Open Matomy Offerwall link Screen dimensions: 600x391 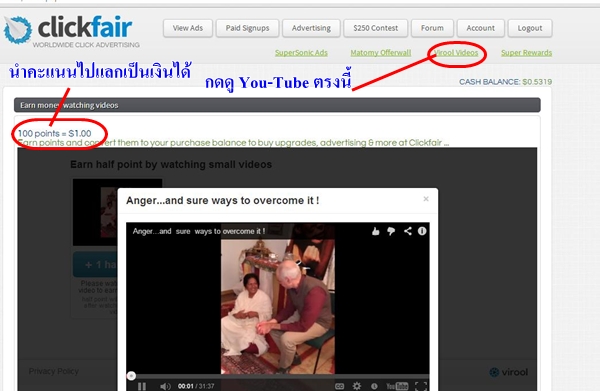(x=380, y=53)
